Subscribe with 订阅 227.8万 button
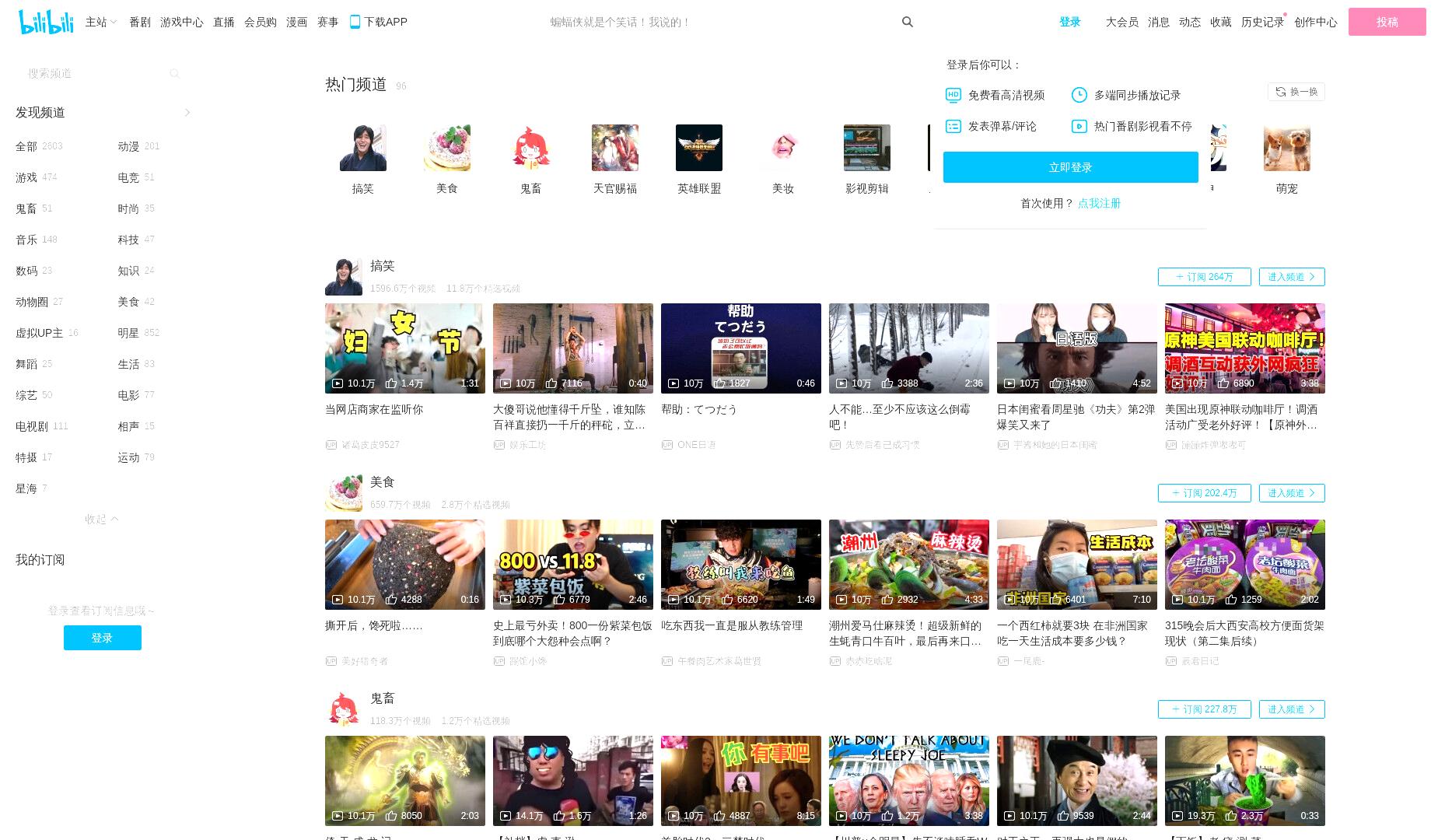The width and height of the screenshot is (1445, 840). pyautogui.click(x=1205, y=709)
